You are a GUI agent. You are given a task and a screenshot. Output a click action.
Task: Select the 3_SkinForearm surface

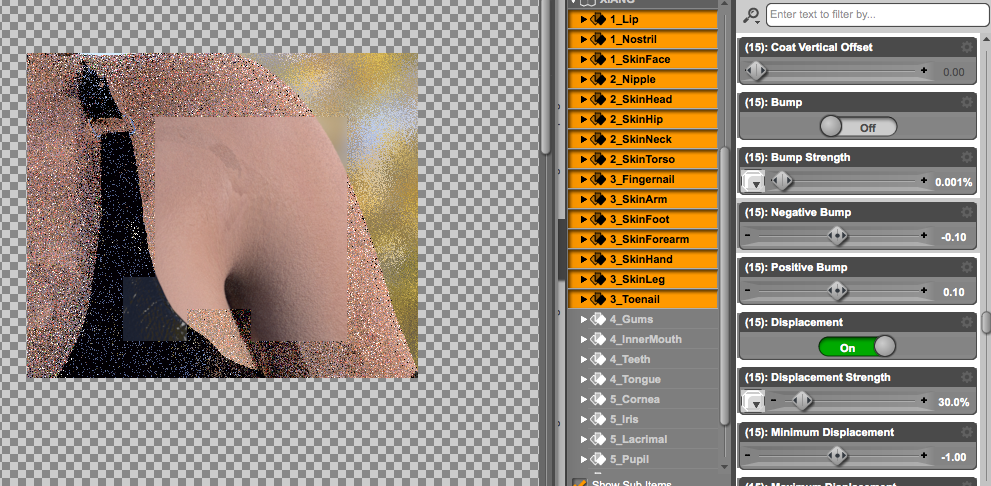coord(643,240)
